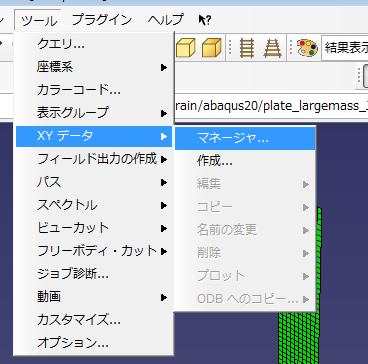368x364 pixels.
Task: Click the submenu arrow next to 動画
Action: click(x=163, y=297)
